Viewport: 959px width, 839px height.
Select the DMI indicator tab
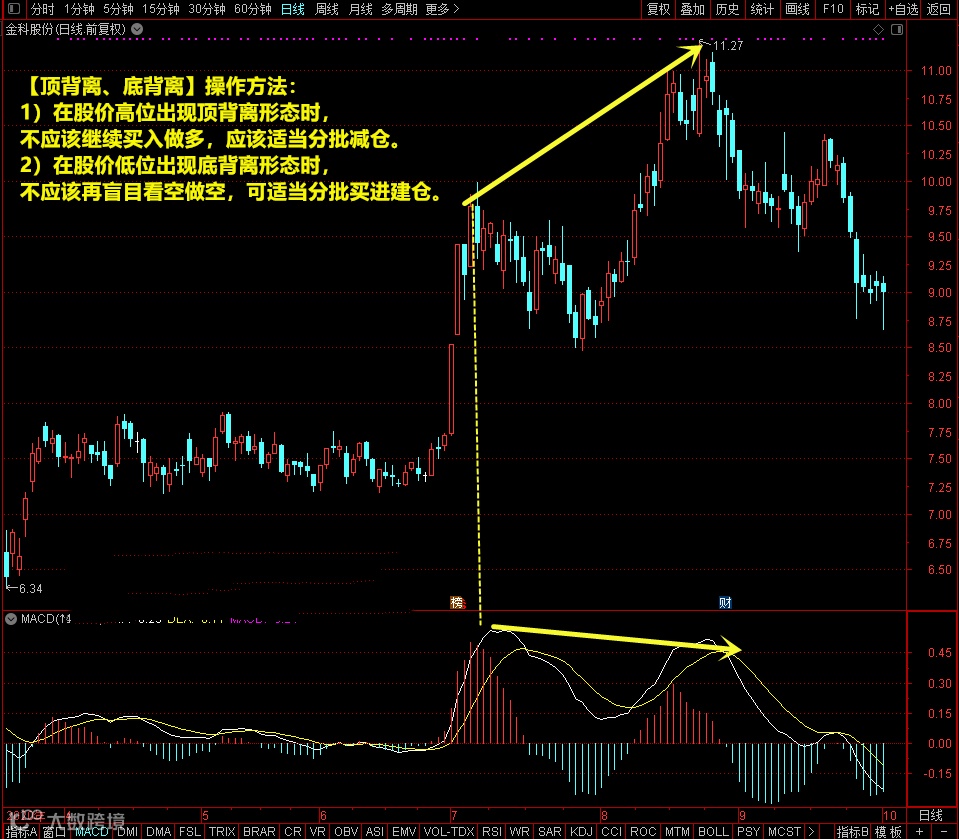tap(127, 832)
